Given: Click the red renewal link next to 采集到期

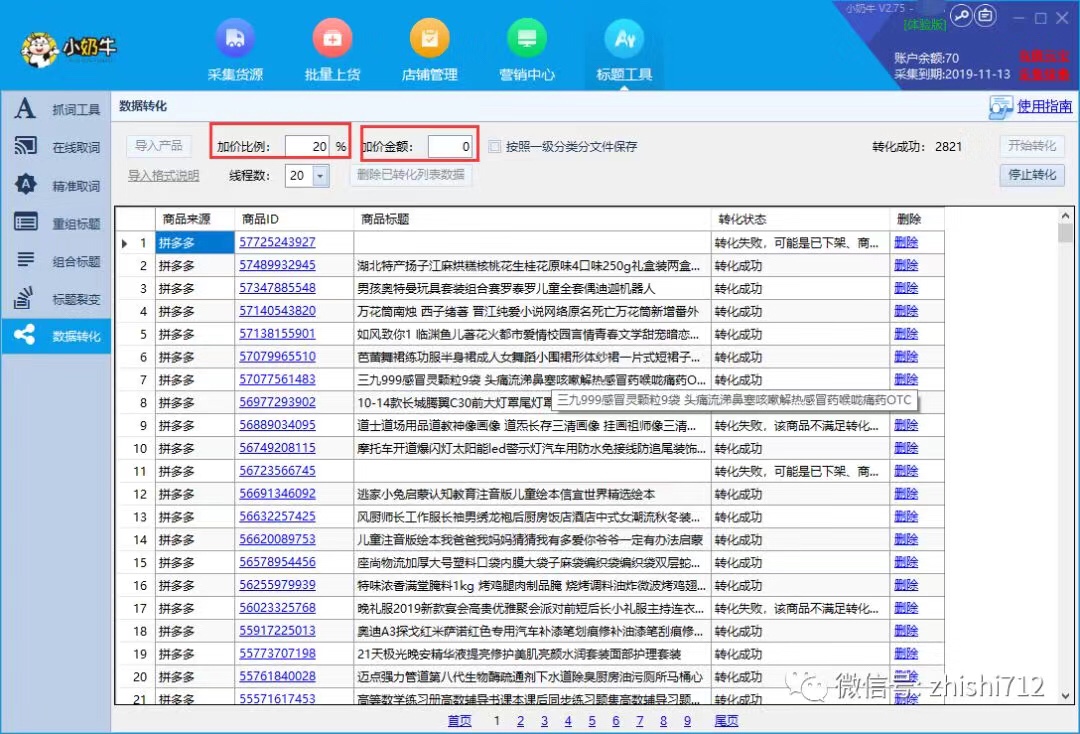Looking at the screenshot, I should coord(1044,74).
